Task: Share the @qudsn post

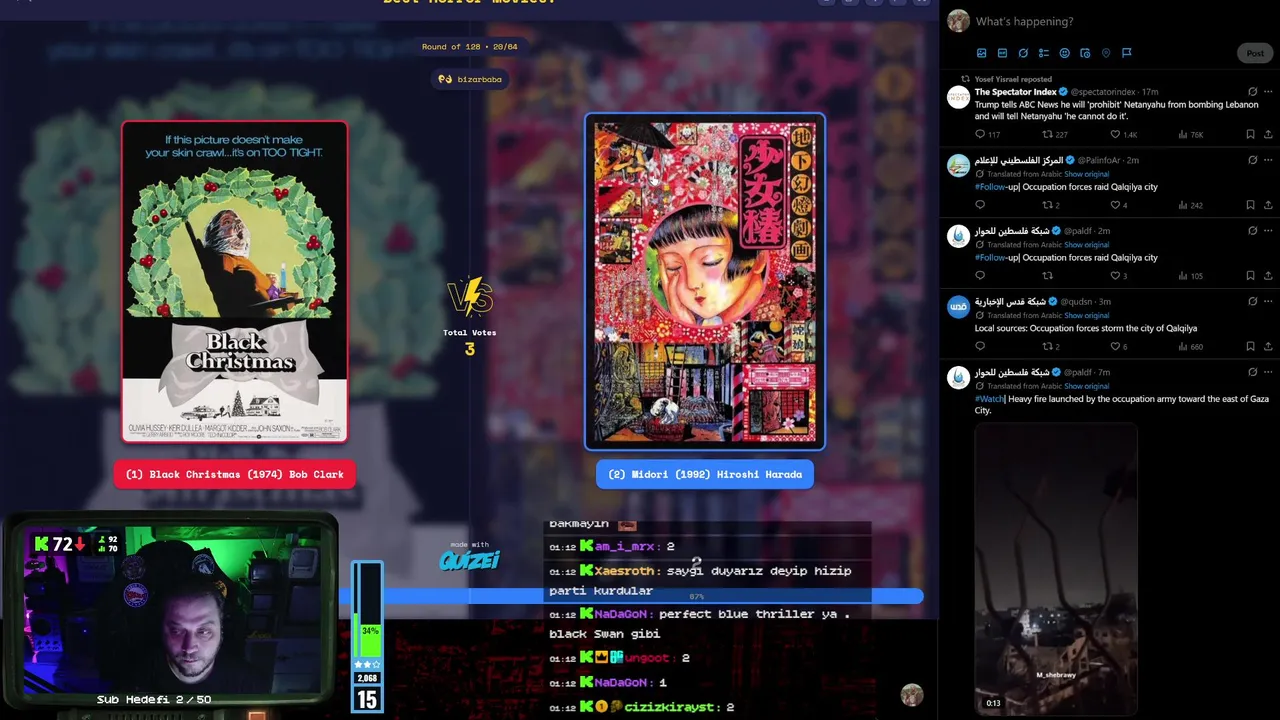Action: pyautogui.click(x=1269, y=346)
